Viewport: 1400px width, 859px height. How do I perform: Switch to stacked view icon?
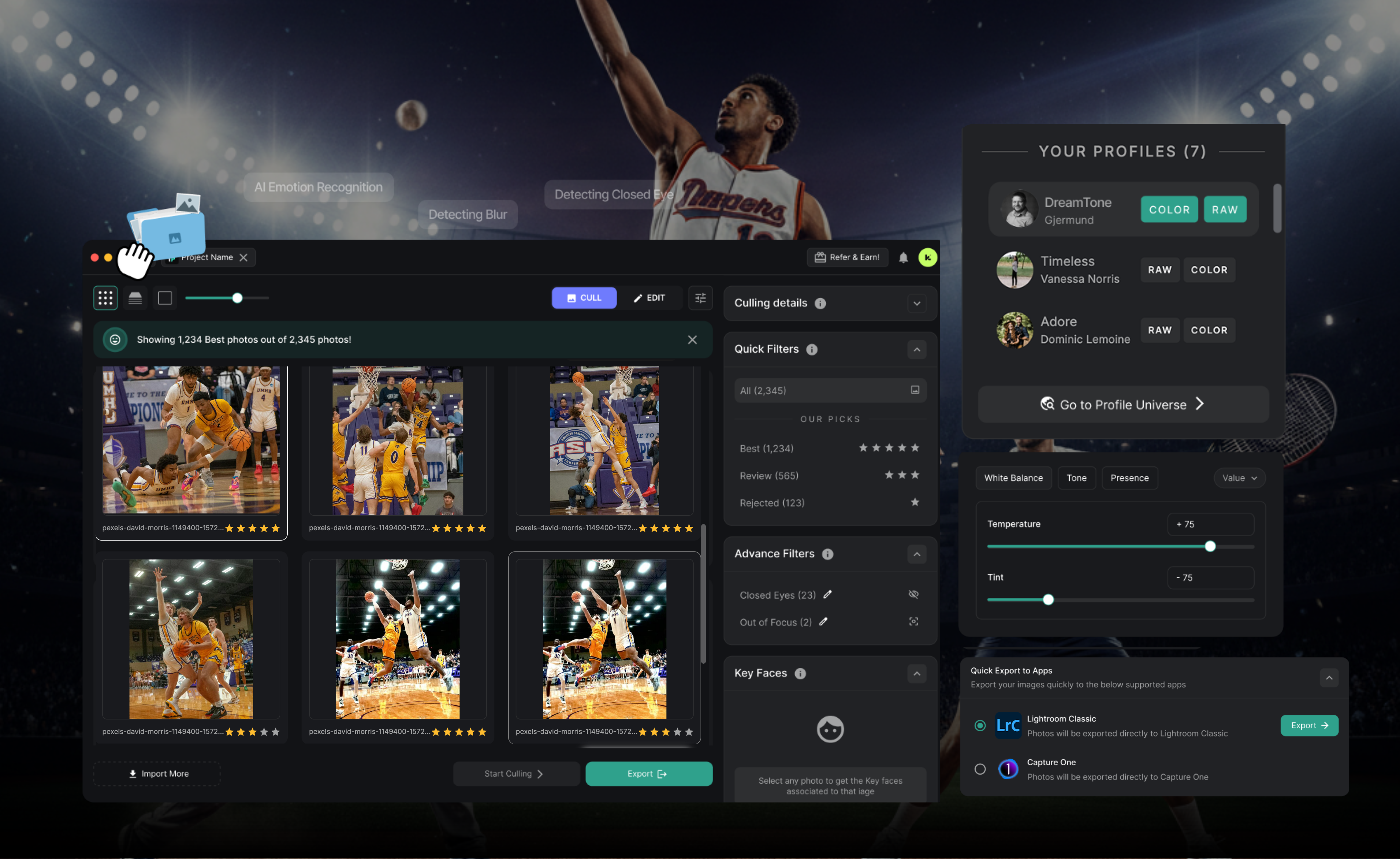coord(135,298)
